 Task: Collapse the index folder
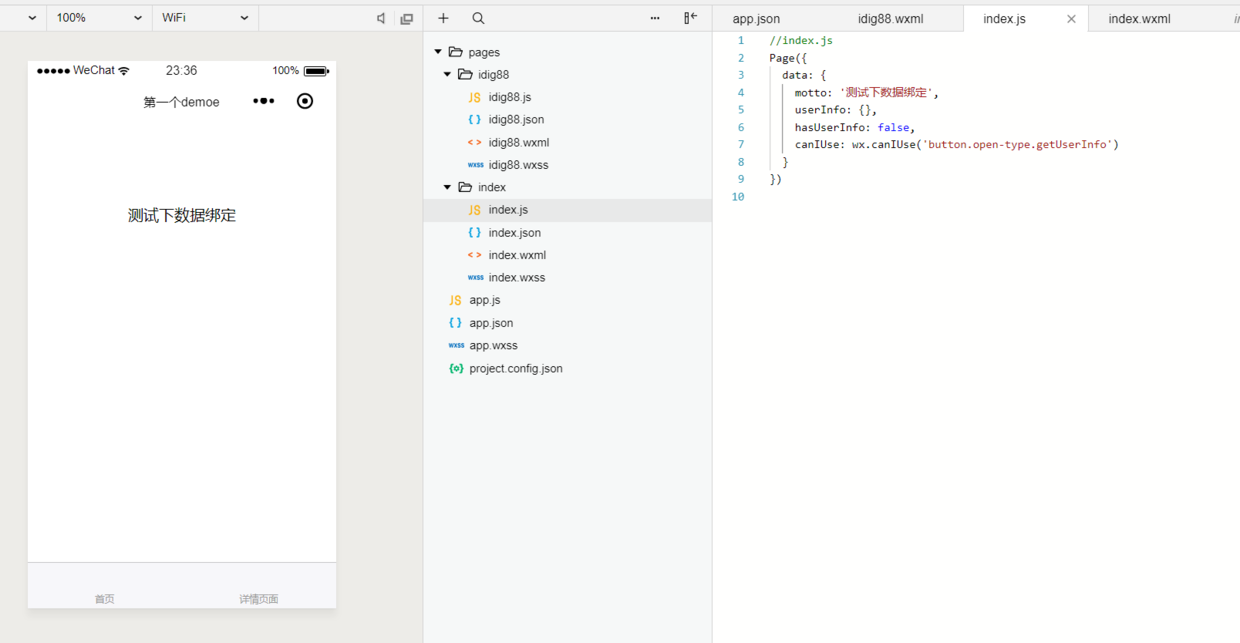448,187
